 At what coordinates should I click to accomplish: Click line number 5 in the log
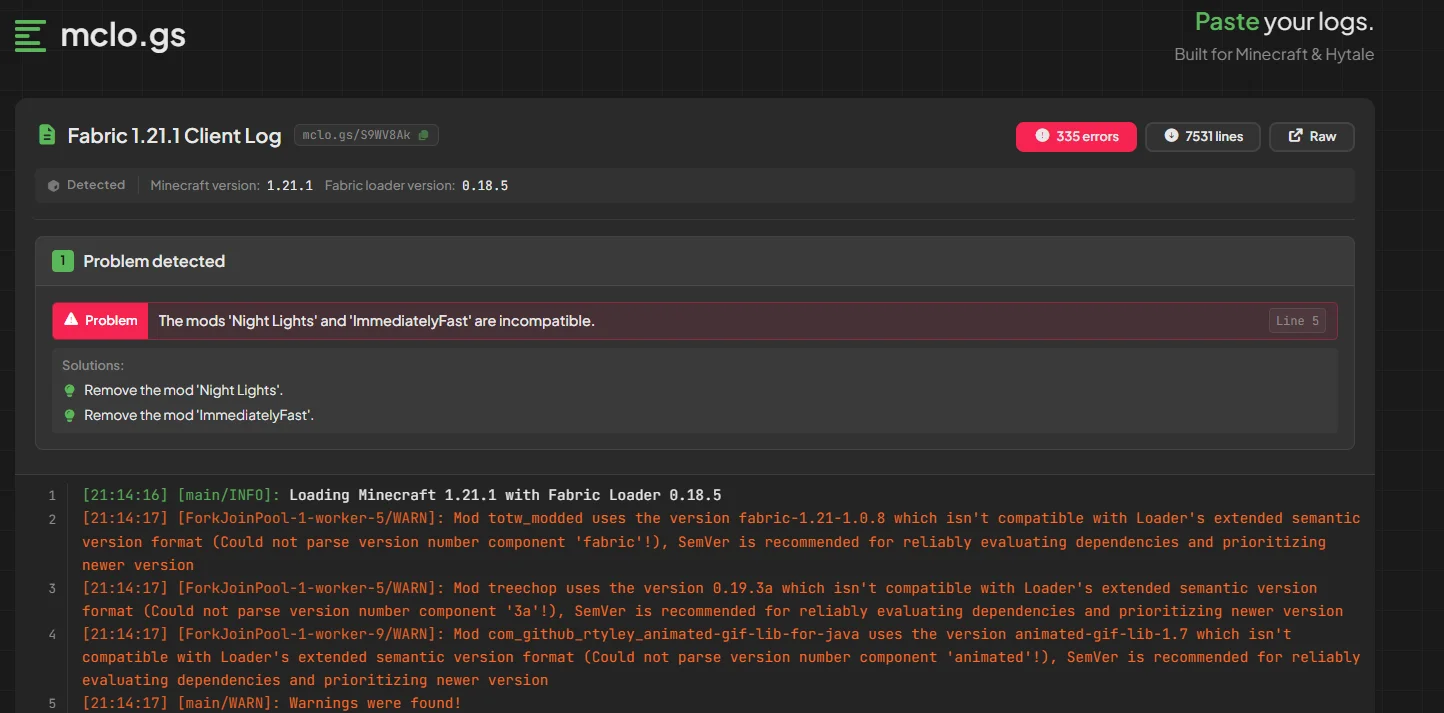pos(52,704)
